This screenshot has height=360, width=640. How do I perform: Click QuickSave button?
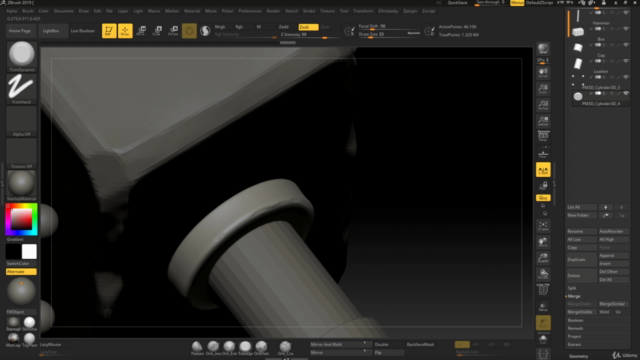(457, 3)
